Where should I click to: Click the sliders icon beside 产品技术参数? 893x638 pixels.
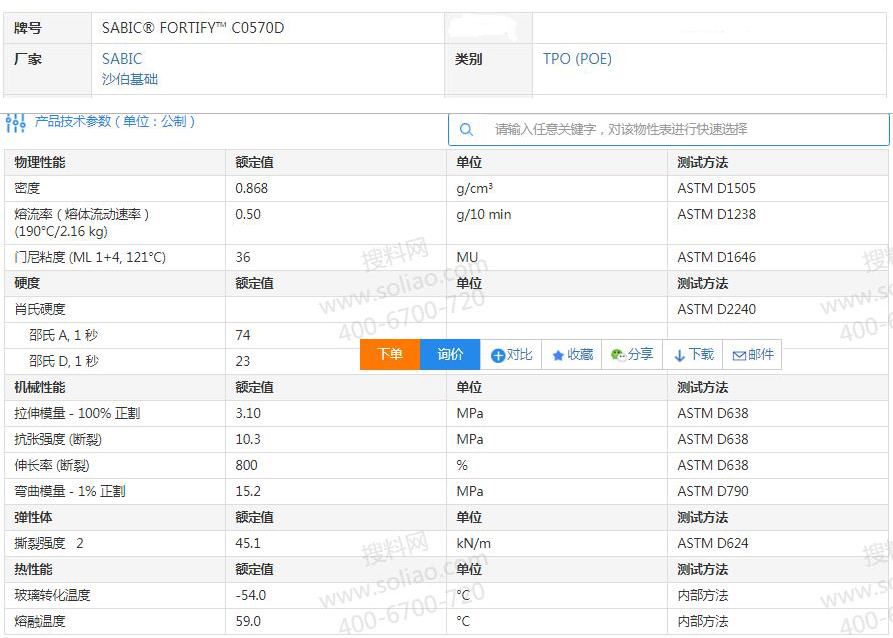(16, 123)
